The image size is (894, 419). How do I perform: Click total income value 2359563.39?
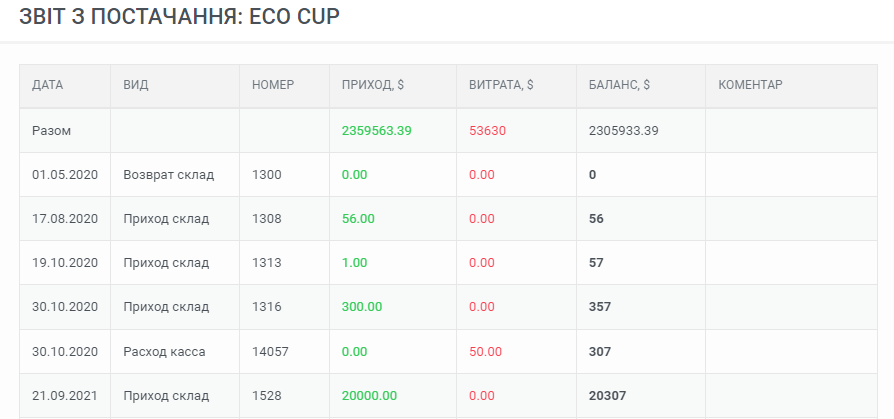point(376,131)
